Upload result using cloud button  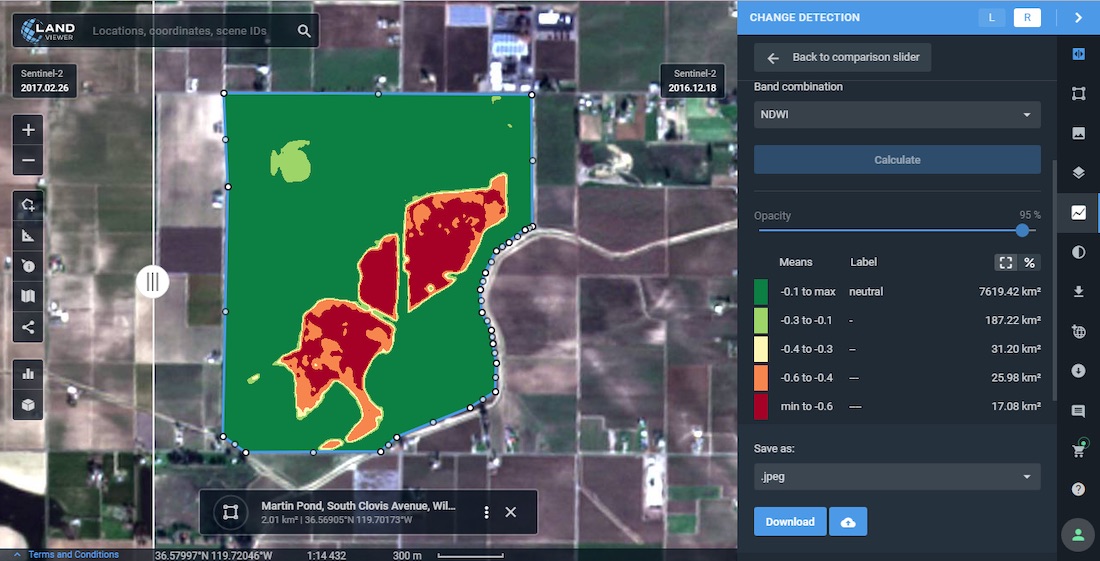coord(848,522)
